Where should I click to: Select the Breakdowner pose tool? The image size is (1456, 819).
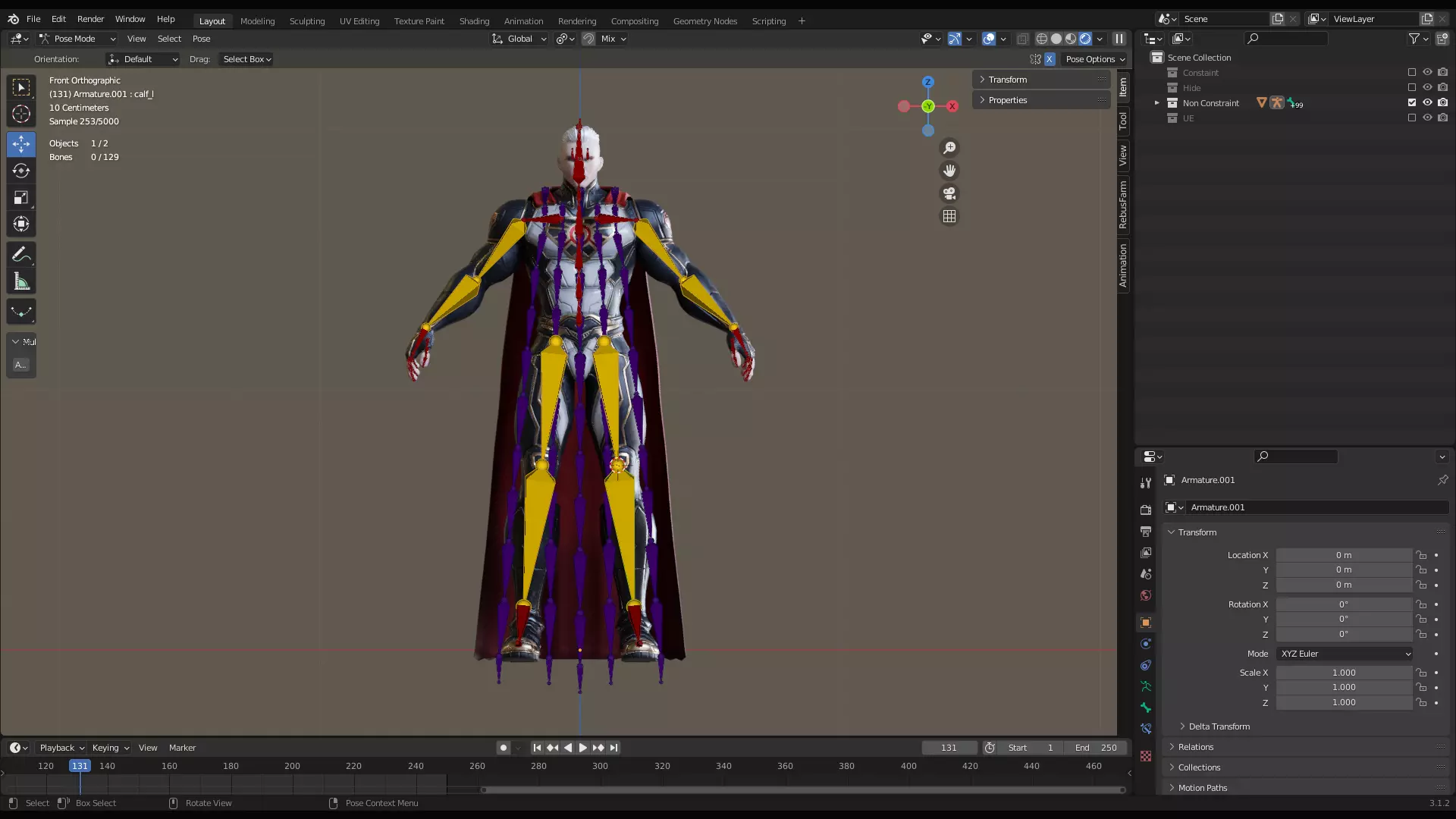(x=21, y=312)
